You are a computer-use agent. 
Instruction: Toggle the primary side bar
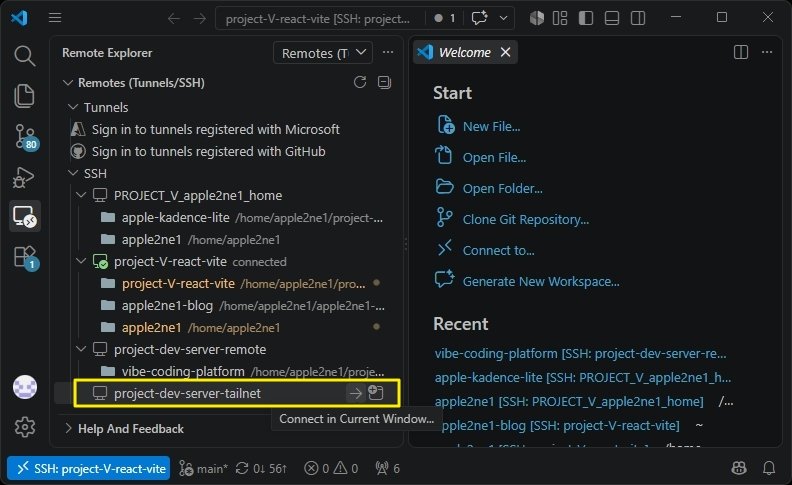[586, 18]
